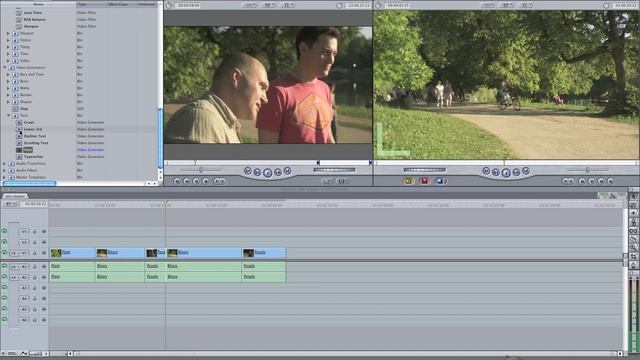Collapse the Video Generators folder
The width and height of the screenshot is (640, 360).
4,67
